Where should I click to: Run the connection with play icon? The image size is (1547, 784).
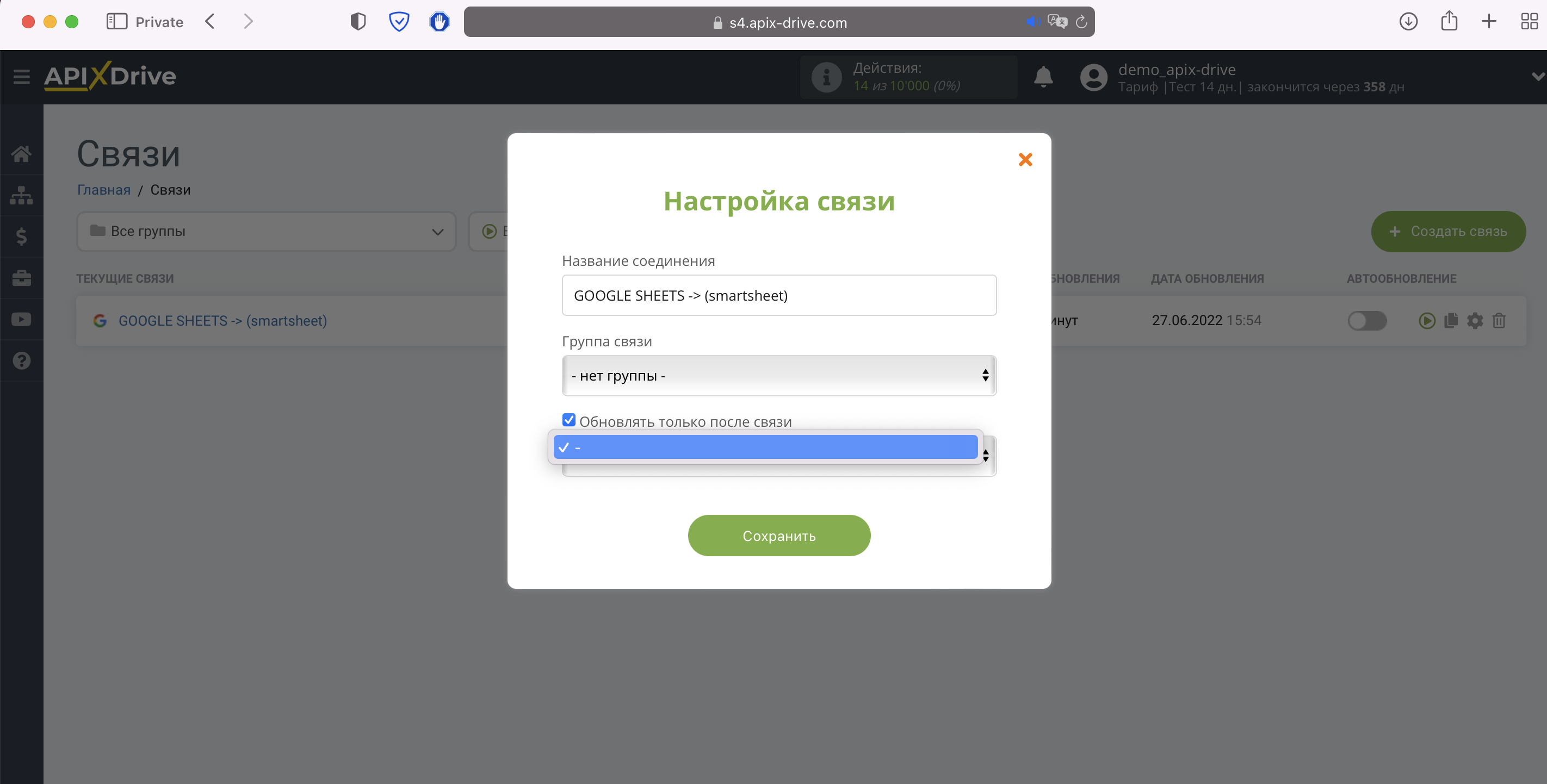[x=1427, y=321]
